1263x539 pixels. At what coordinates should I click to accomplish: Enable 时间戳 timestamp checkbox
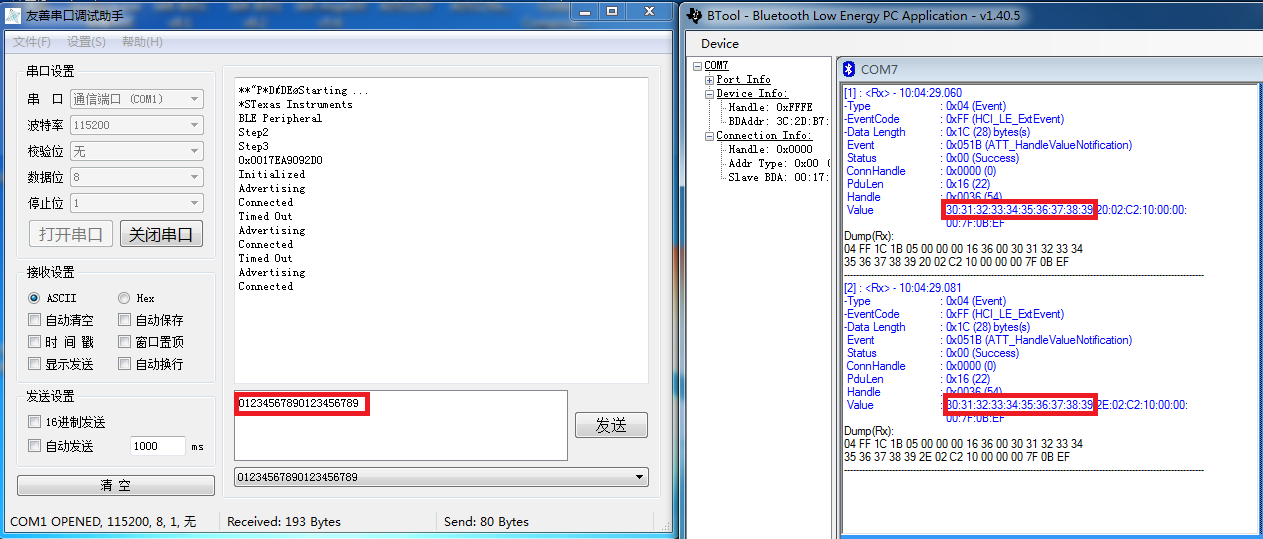35,342
